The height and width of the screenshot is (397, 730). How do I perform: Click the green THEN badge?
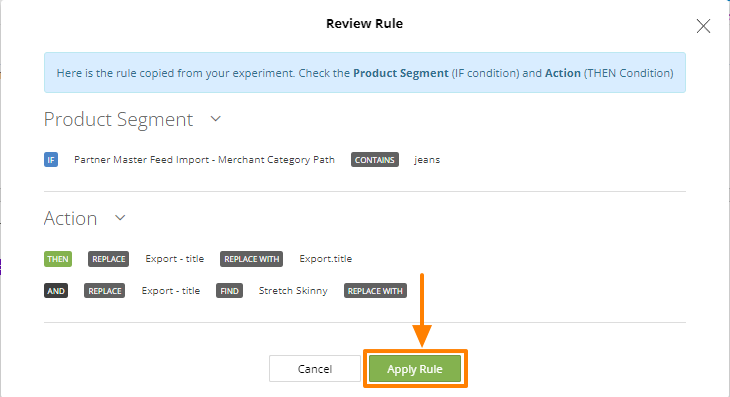[x=58, y=259]
